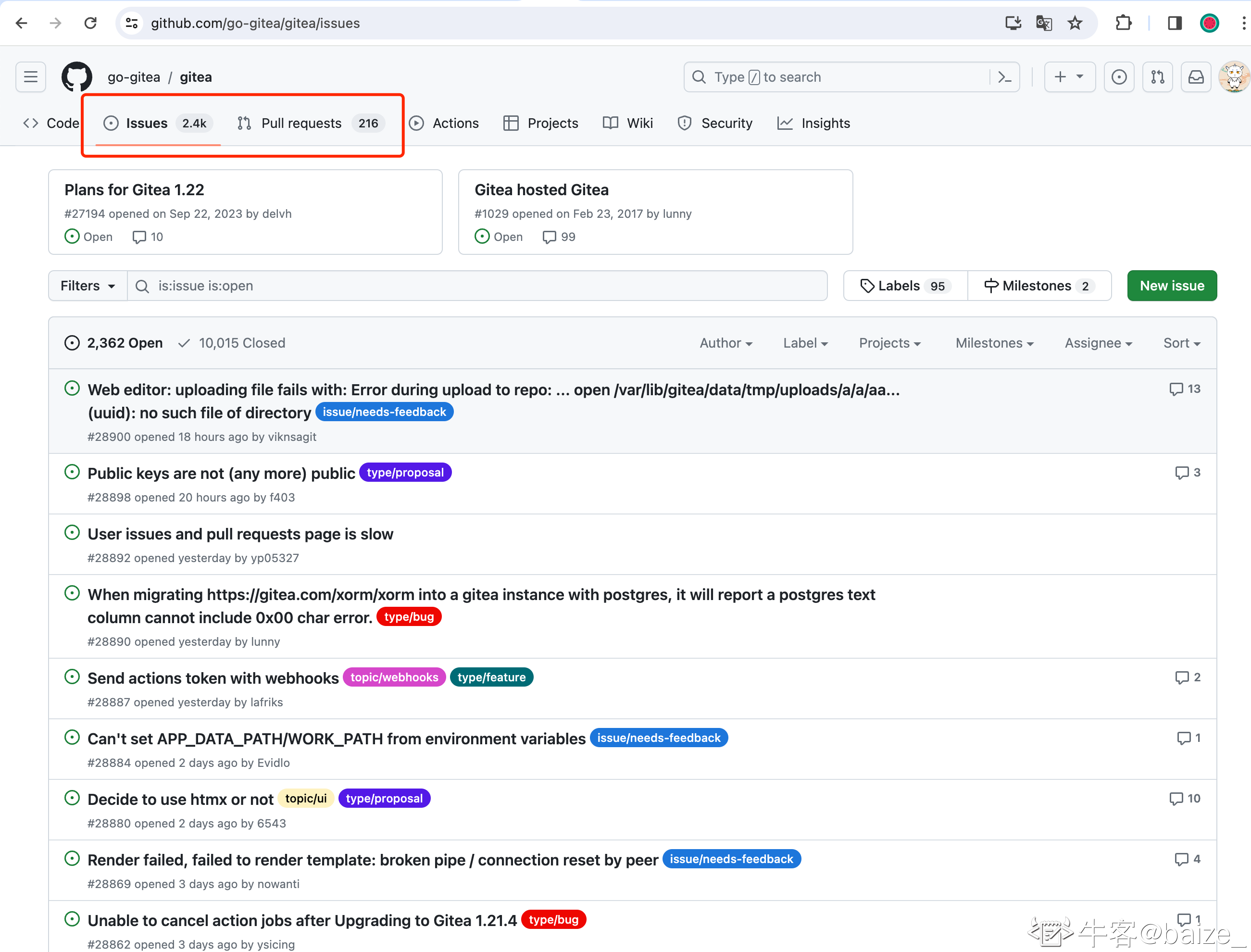
Task: Open the go-gitea organization link
Action: 134,77
